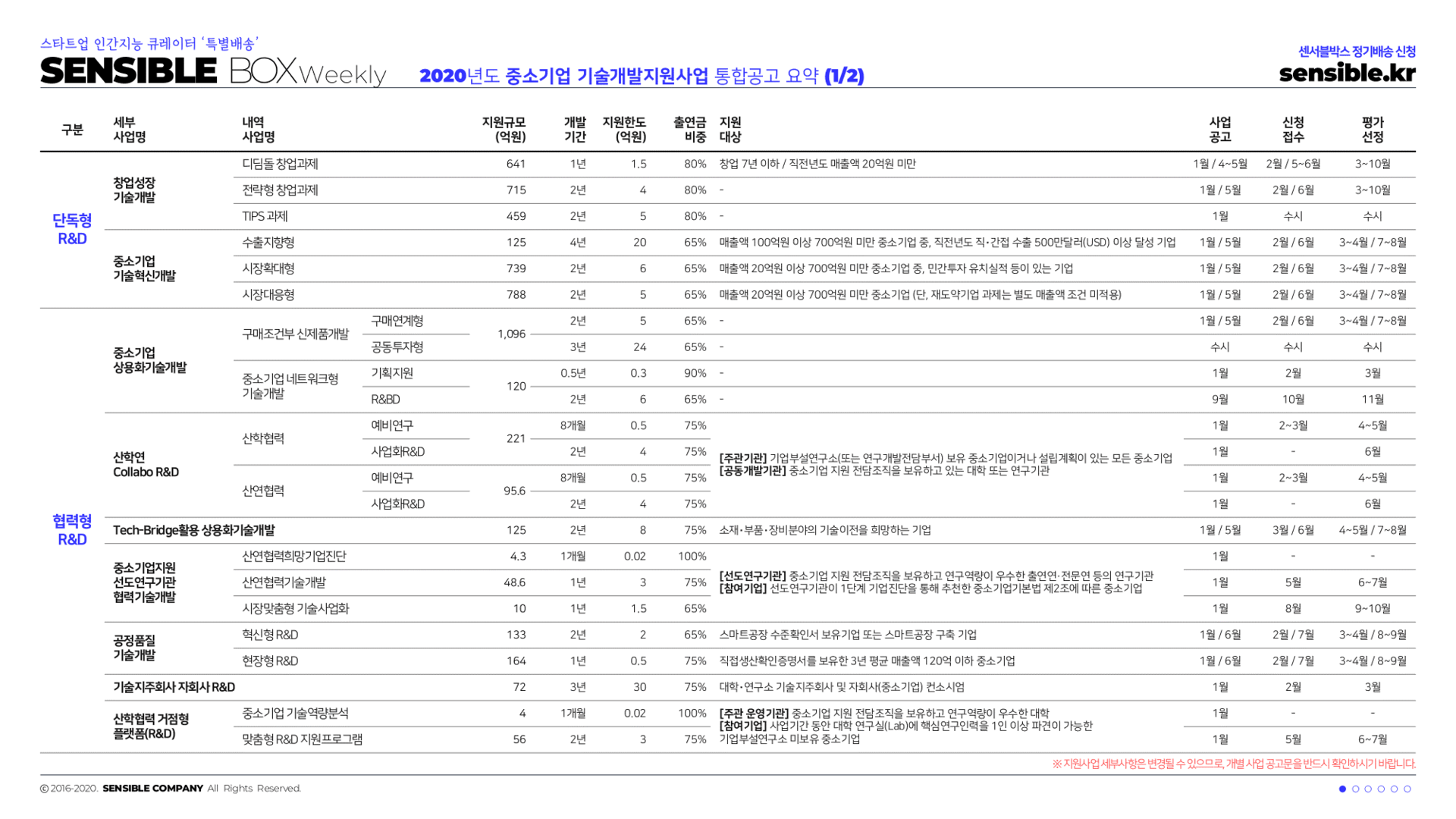
Task: Select the 시장대응형 cell
Action: (x=268, y=295)
